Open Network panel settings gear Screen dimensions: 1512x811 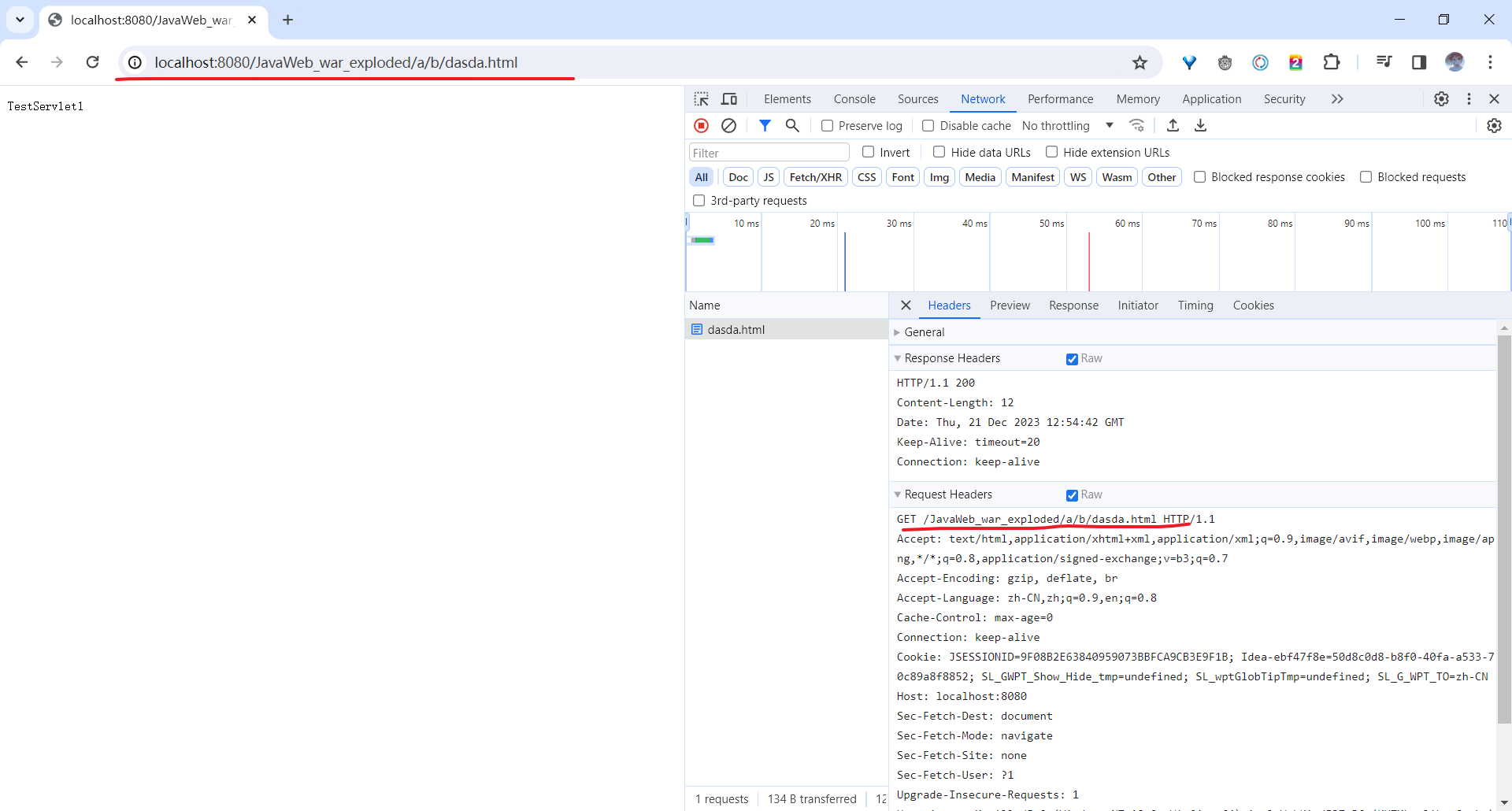pyautogui.click(x=1494, y=125)
